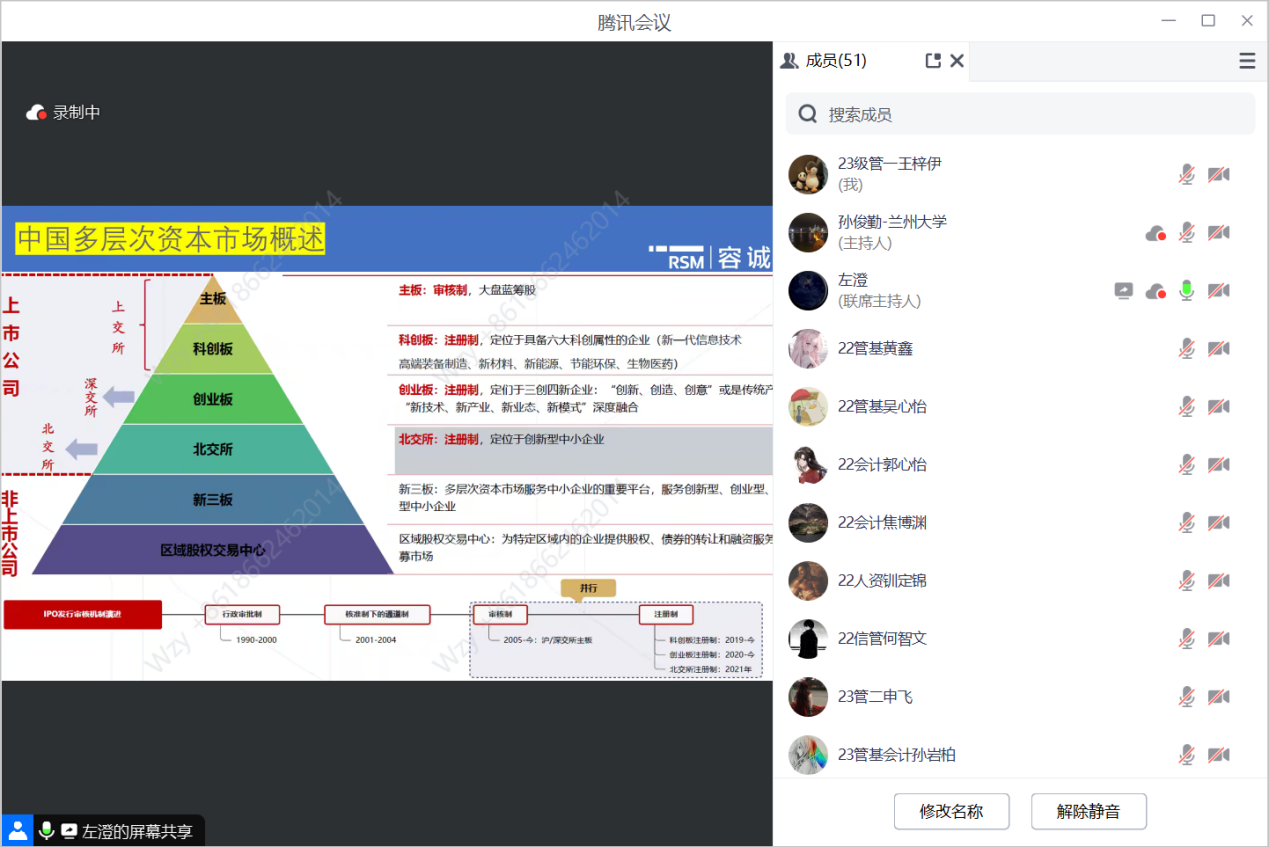This screenshot has height=847, width=1269.
Task: Close the members panel
Action: (x=957, y=61)
